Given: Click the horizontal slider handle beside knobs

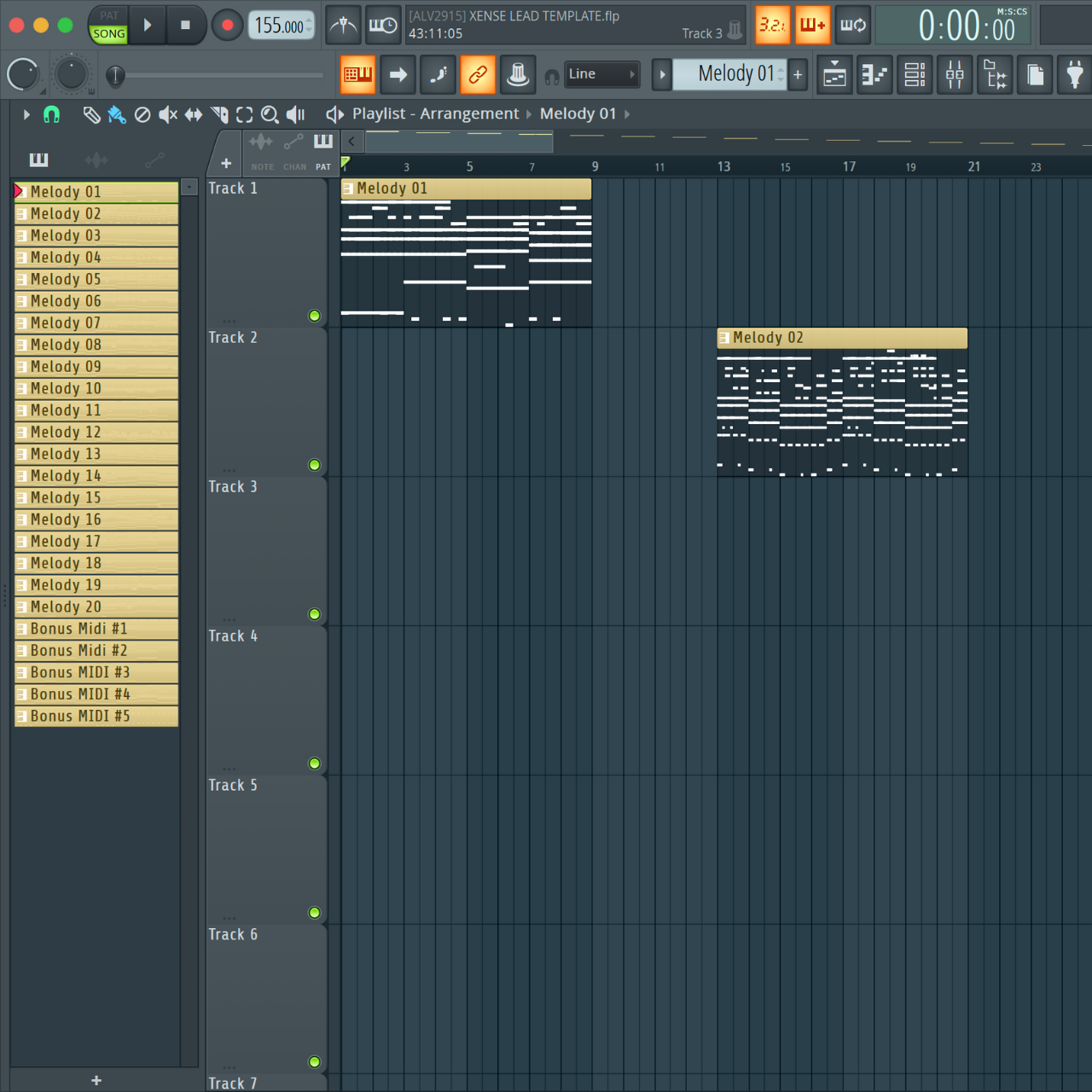Looking at the screenshot, I should [115, 76].
